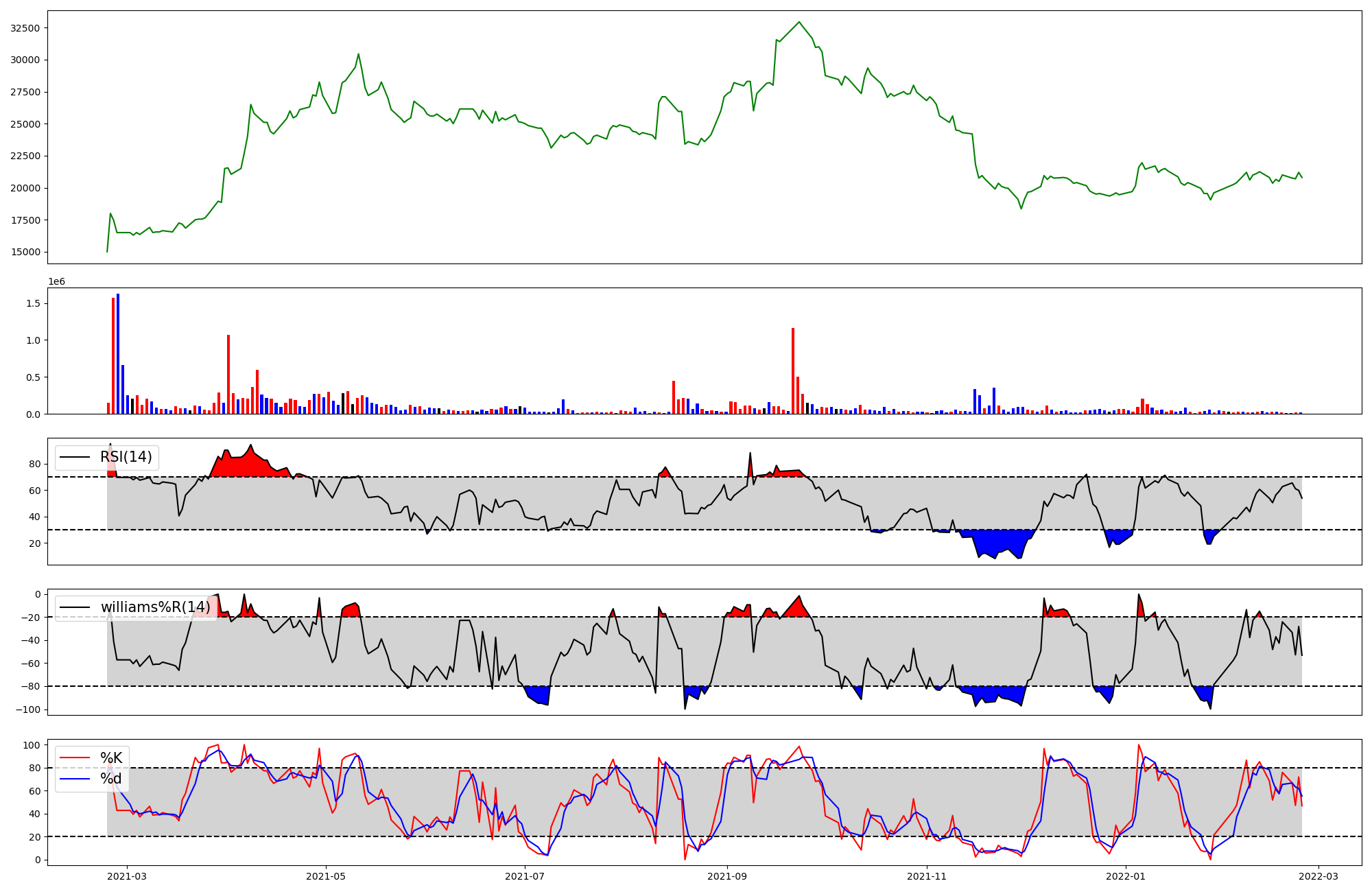Screen dimensions: 1372x892
Task: Click the -100 Williams %R axis label
Action: pyautogui.click(x=29, y=709)
